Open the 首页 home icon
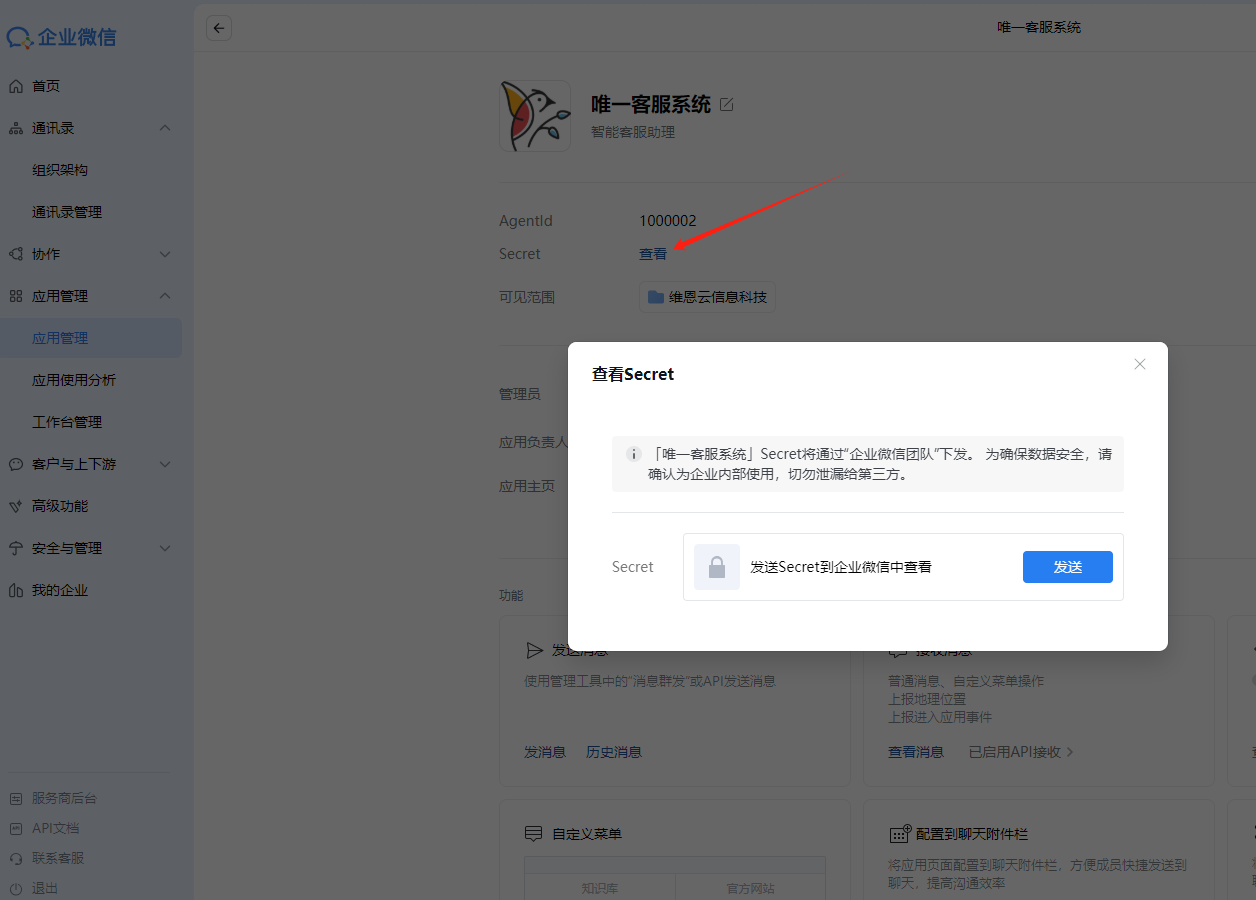1256x900 pixels. point(16,86)
